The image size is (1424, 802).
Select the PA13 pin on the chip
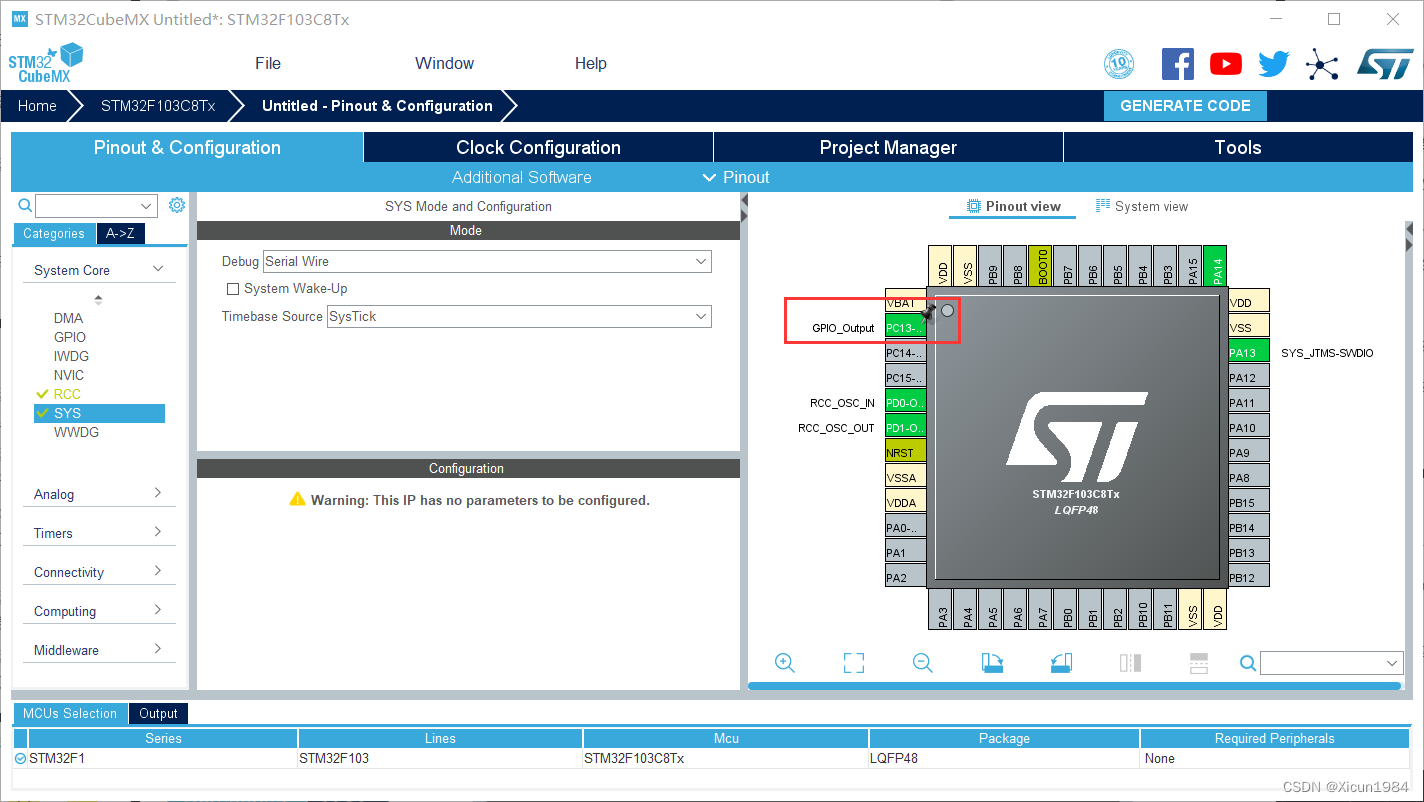click(1249, 352)
